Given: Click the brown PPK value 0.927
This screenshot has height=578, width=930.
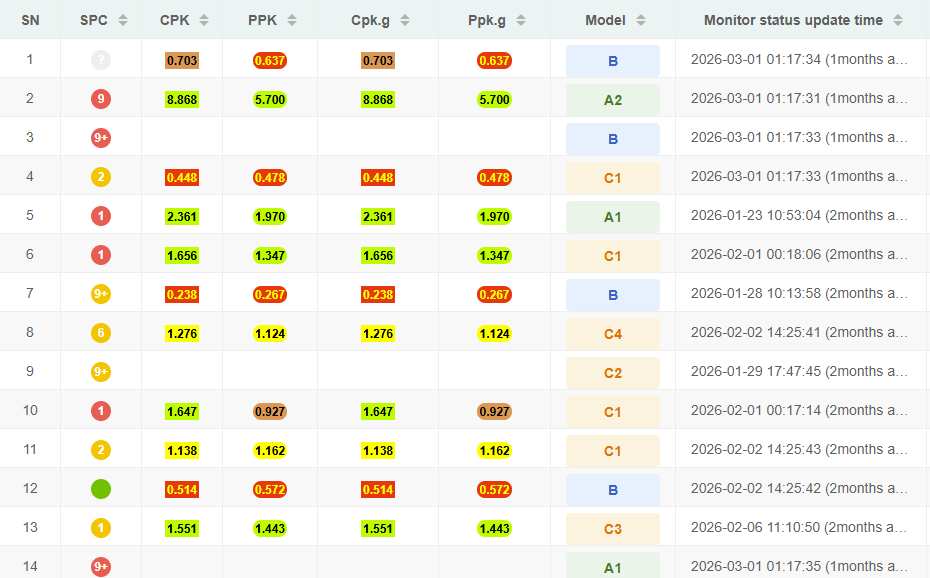Looking at the screenshot, I should point(270,411).
